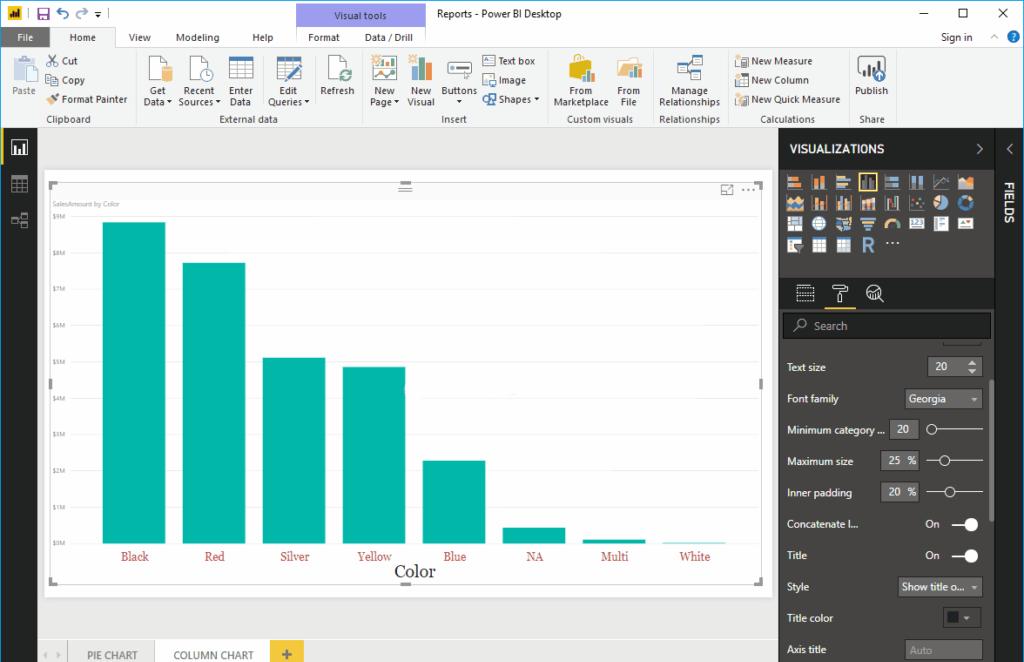
Task: Switch to the PIE CHART page tab
Action: 112,654
